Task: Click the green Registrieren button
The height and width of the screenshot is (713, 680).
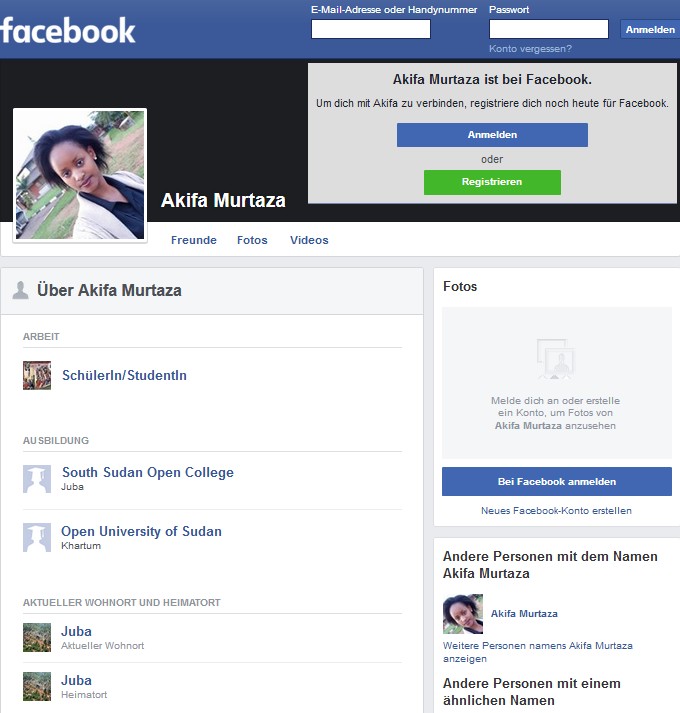Action: tap(492, 182)
